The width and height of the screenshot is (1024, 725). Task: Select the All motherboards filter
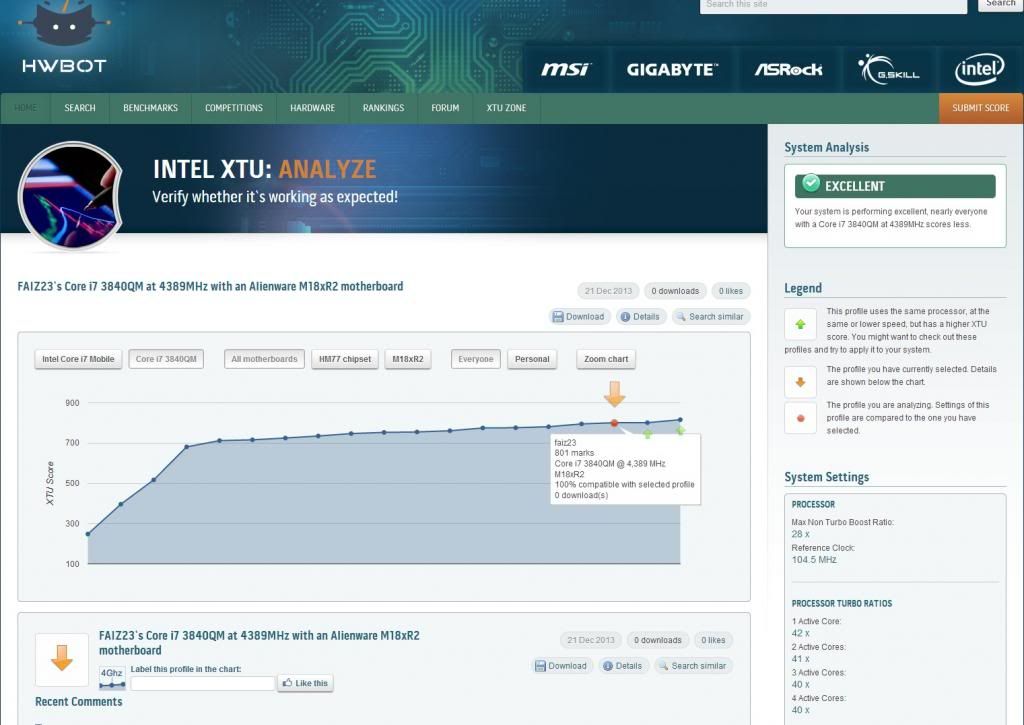pos(264,359)
